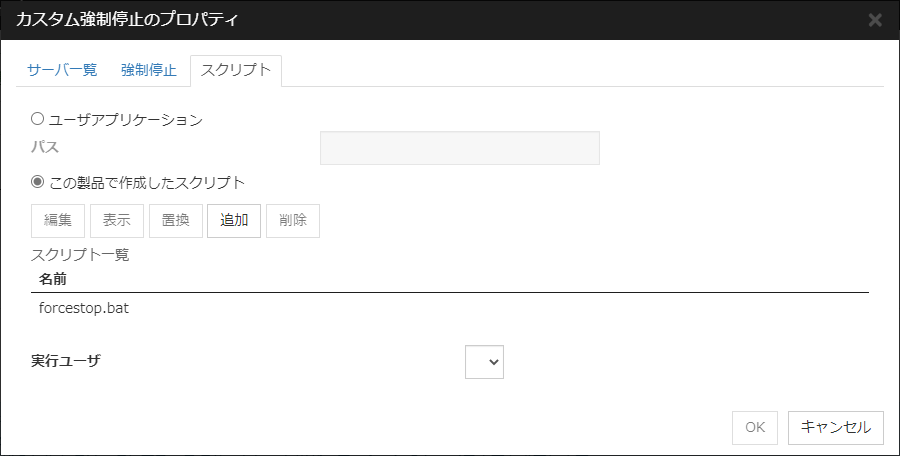Image resolution: width=900 pixels, height=456 pixels.
Task: Confirm the dialog with OK
Action: (x=755, y=427)
